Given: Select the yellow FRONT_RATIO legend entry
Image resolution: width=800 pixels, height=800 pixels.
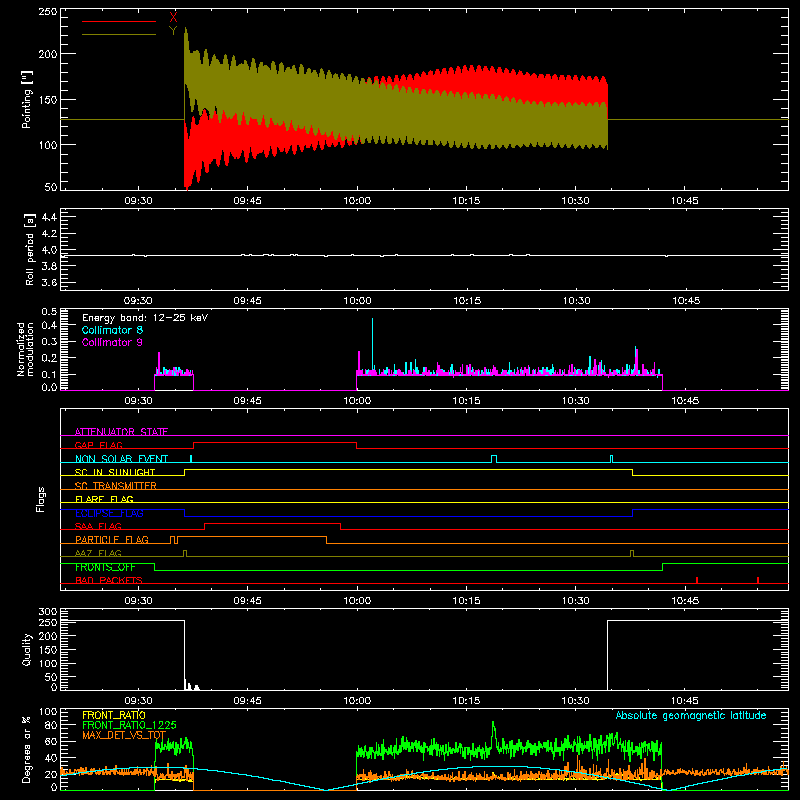Looking at the screenshot, I should 114,715.
